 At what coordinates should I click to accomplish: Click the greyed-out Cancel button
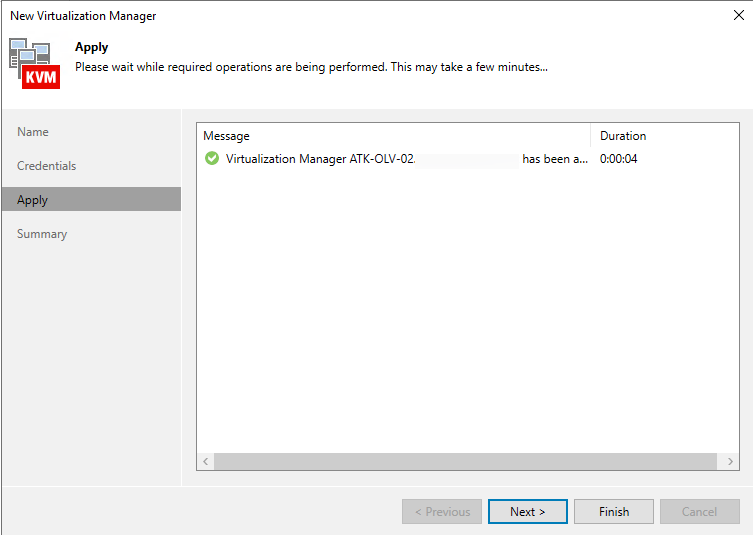point(699,512)
